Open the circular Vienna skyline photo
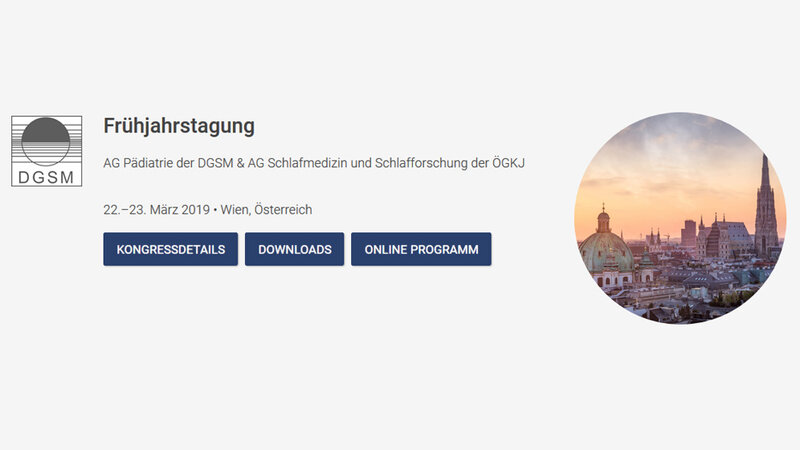Viewport: 800px width, 450px height. point(679,217)
